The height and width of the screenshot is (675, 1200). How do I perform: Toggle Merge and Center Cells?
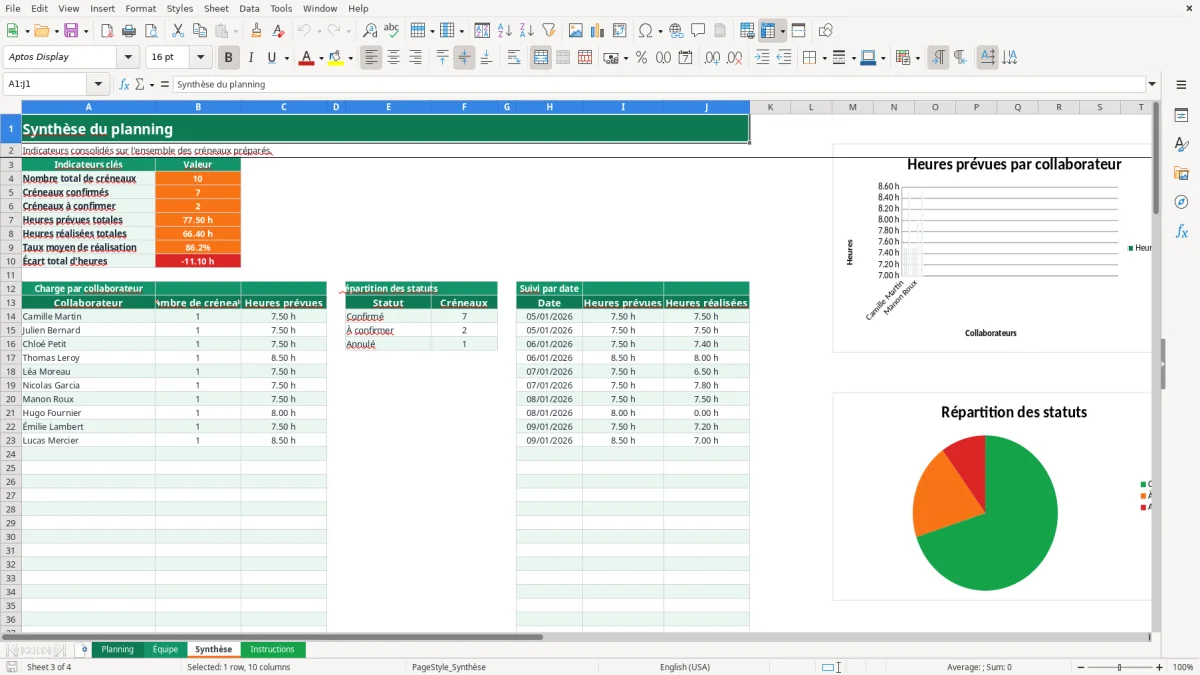(541, 58)
